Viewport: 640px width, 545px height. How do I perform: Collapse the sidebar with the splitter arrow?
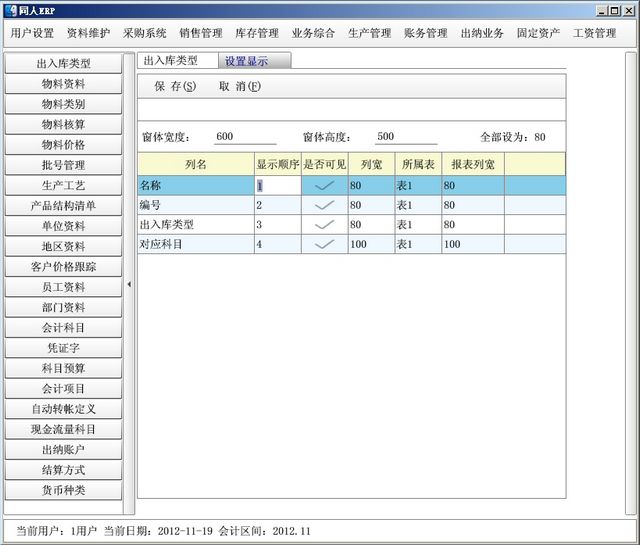pos(129,285)
